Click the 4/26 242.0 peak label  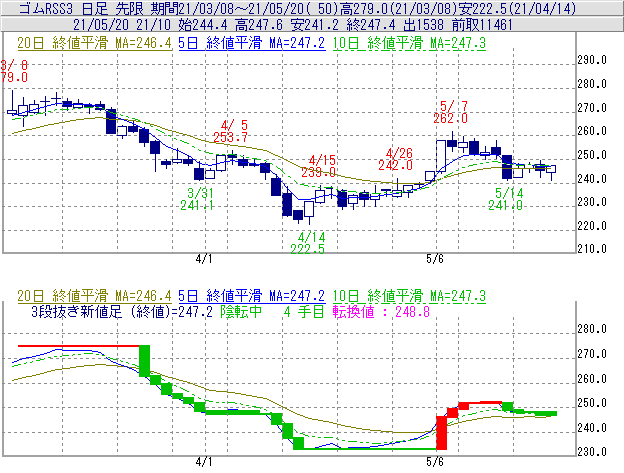tap(396, 159)
